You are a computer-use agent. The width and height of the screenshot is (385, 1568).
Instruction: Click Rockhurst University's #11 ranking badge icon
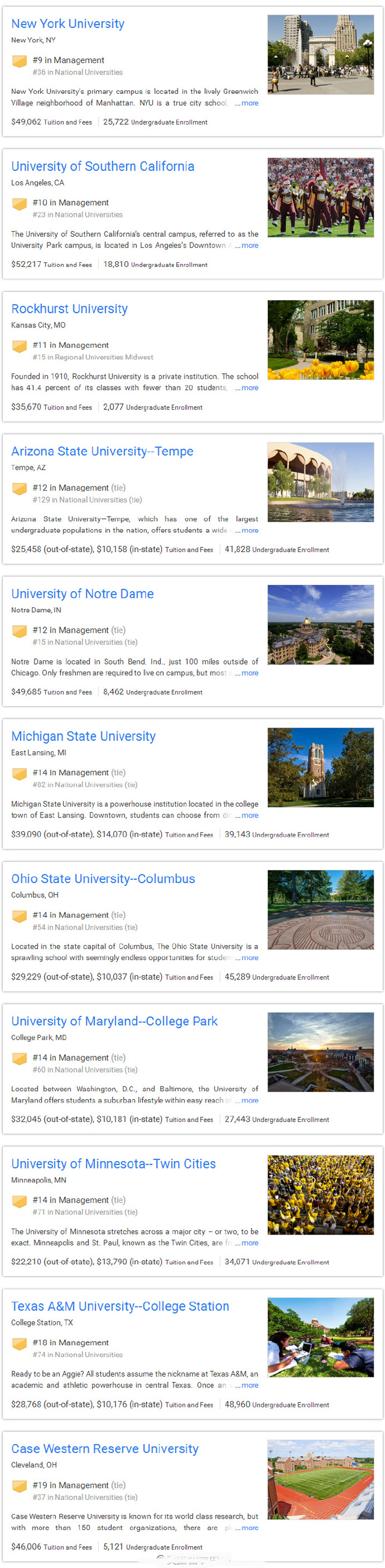[x=19, y=346]
